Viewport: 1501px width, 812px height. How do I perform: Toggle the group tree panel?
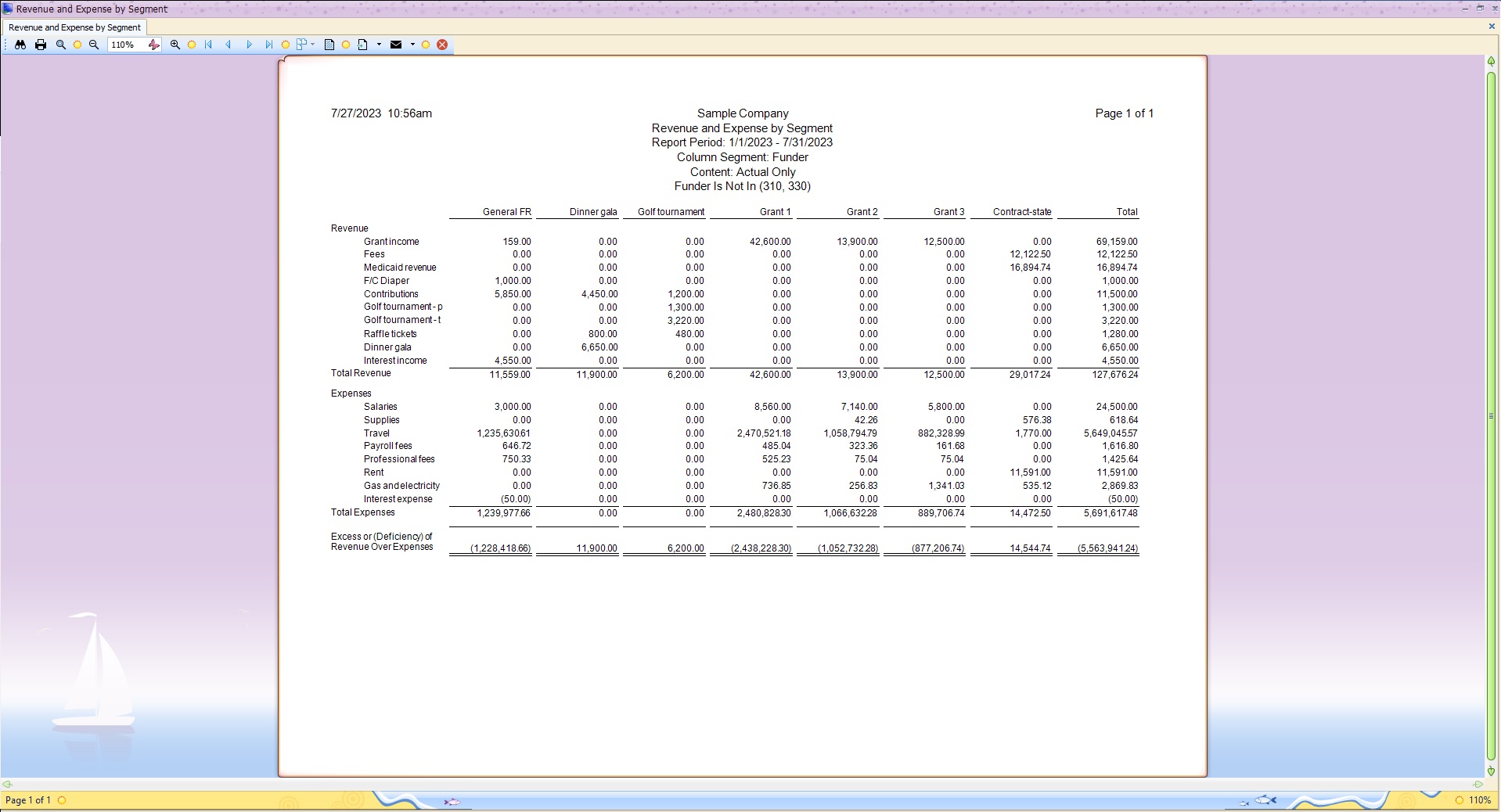pyautogui.click(x=302, y=45)
